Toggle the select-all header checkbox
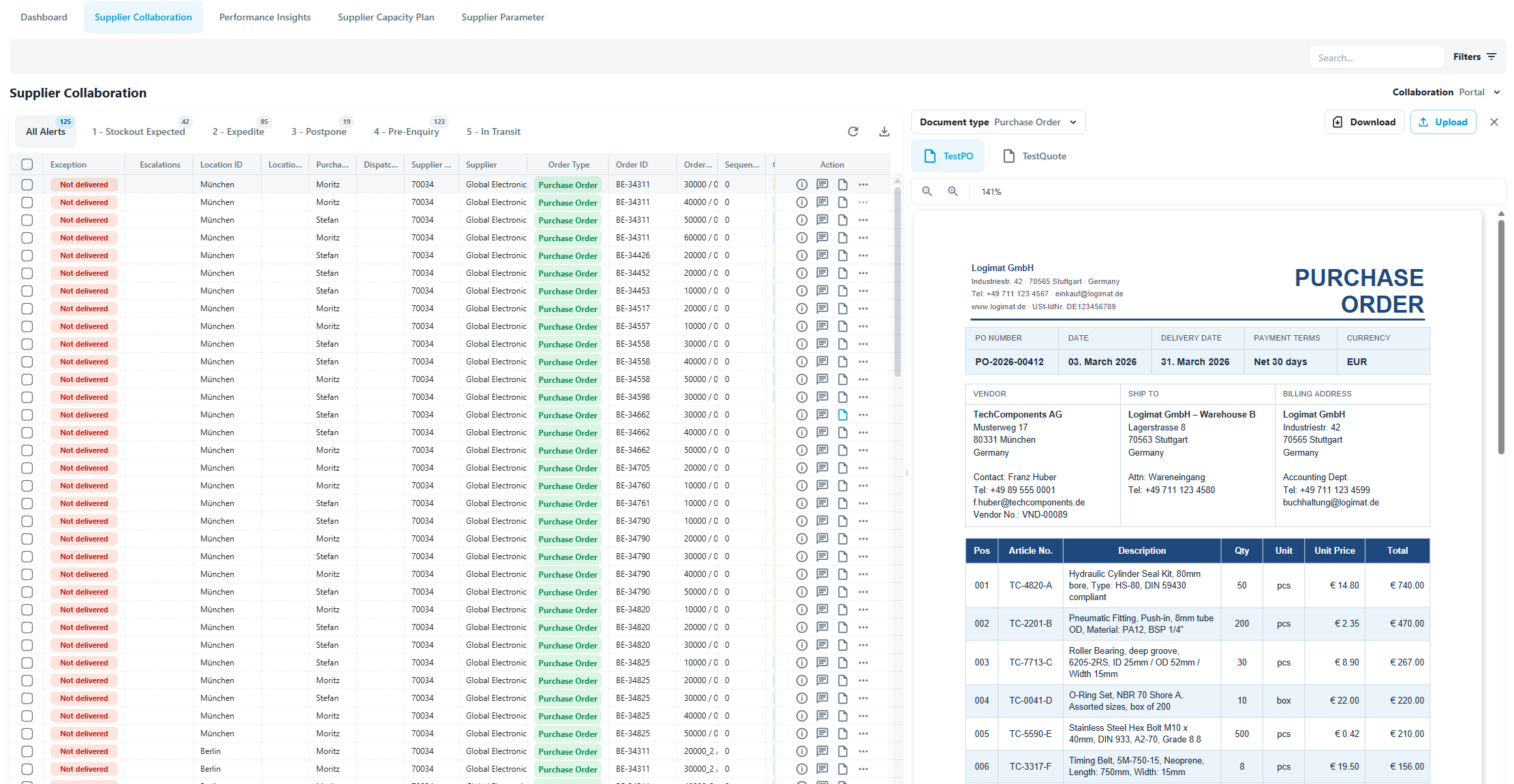The image size is (1514, 784). [27, 164]
